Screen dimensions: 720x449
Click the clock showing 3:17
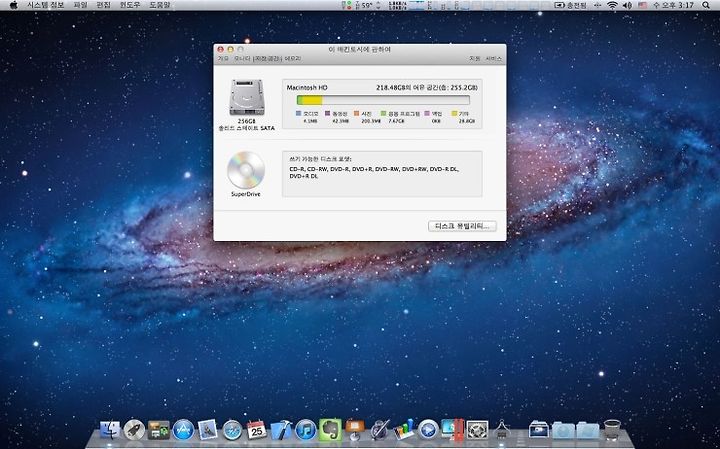pos(673,5)
